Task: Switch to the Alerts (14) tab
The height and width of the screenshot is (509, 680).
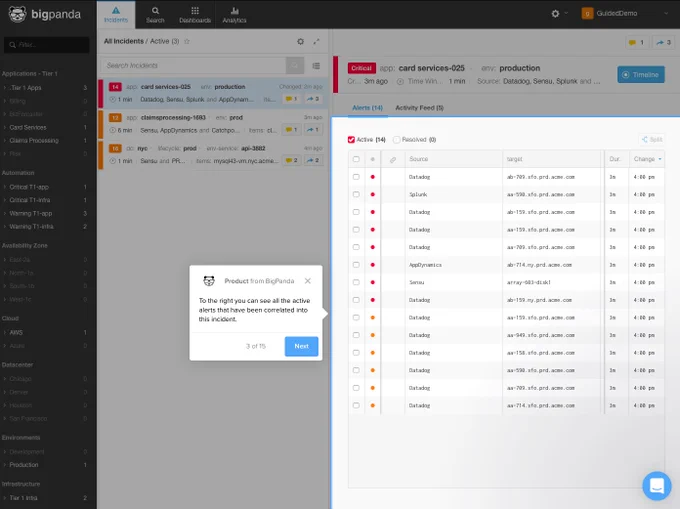Action: [x=367, y=108]
